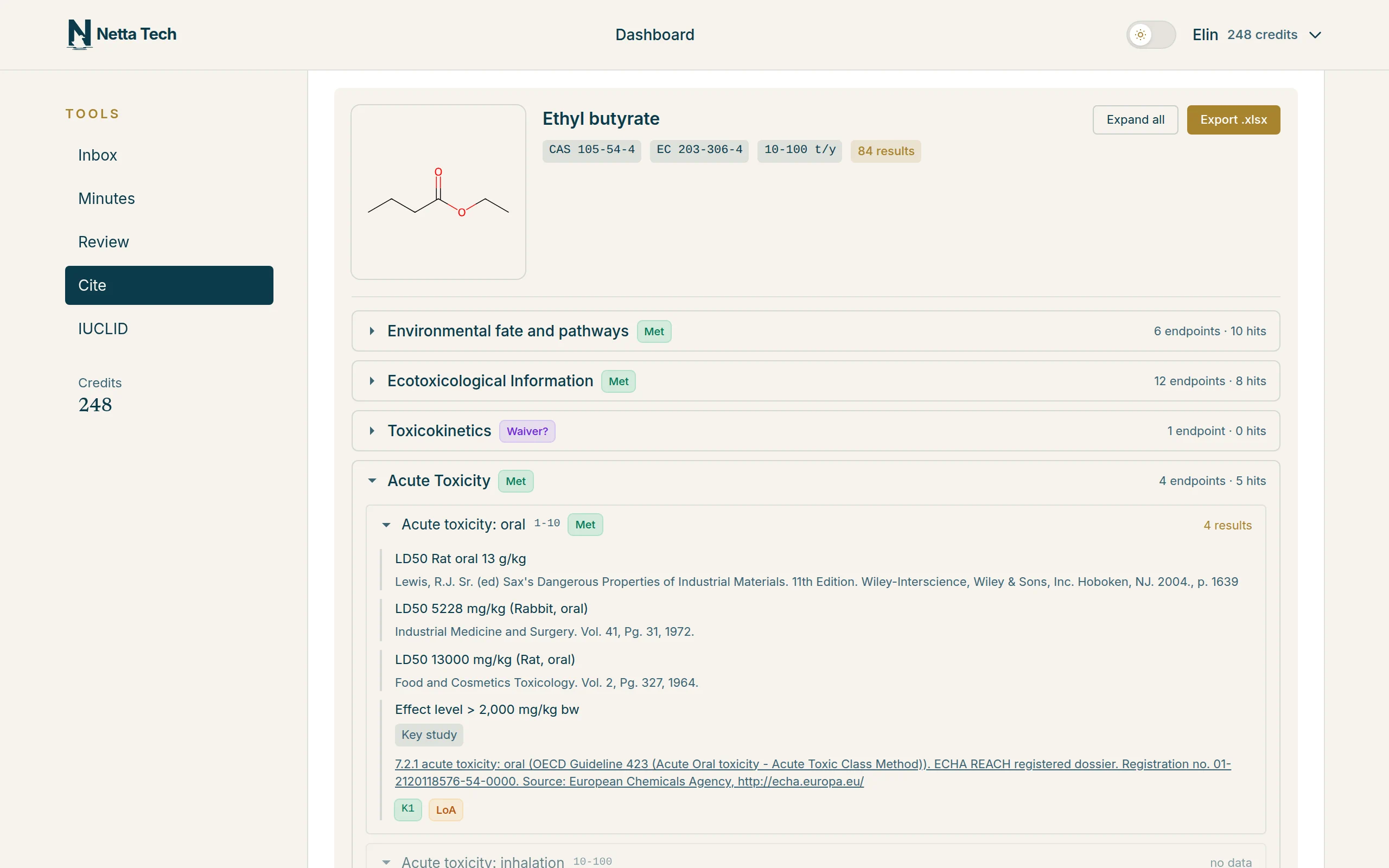This screenshot has height=868, width=1389.
Task: Click the Ethyl butyrate substance title
Action: [601, 118]
